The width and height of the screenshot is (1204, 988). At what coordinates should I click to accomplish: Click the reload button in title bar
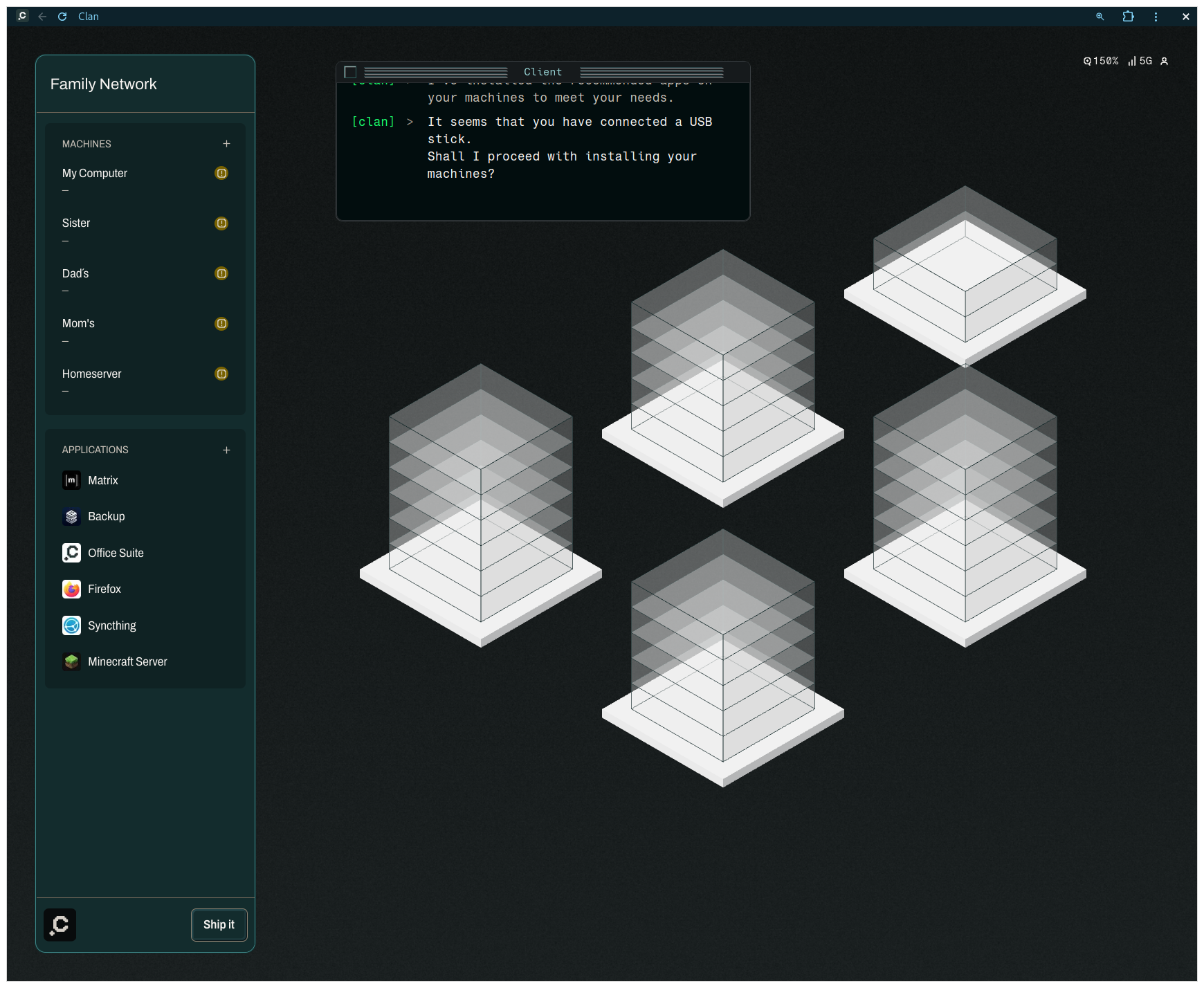62,17
